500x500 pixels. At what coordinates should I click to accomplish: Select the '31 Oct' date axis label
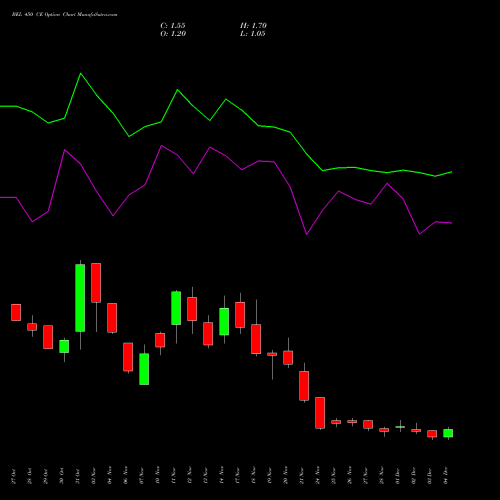pos(78,476)
